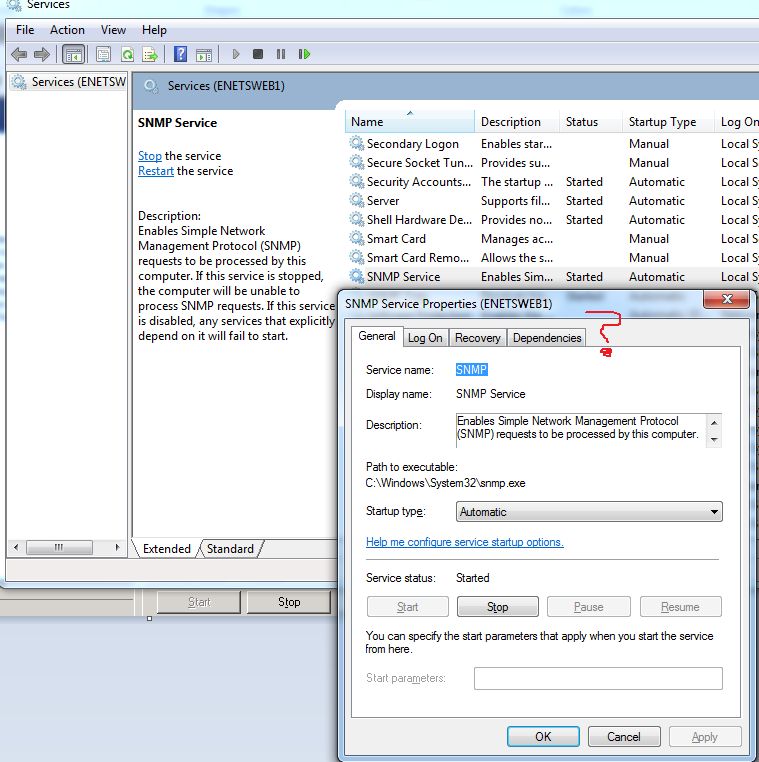Viewport: 759px width, 762px height.
Task: Click the Cancel button
Action: [624, 737]
